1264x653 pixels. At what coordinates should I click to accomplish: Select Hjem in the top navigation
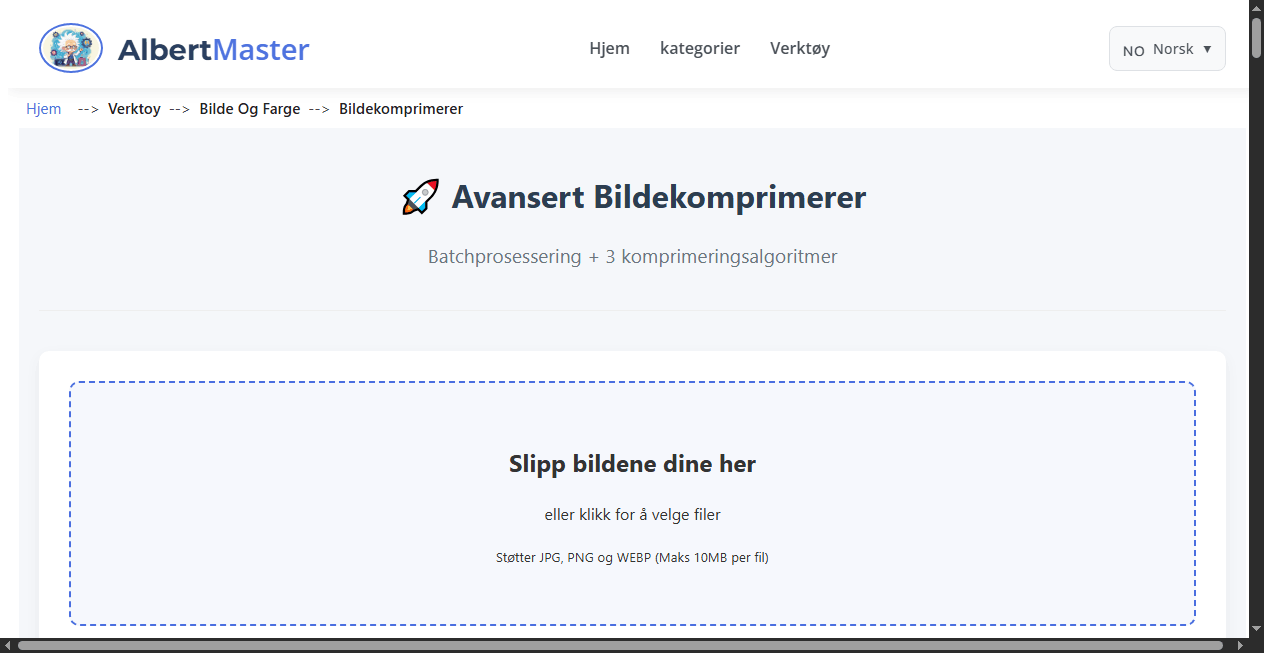[x=610, y=48]
